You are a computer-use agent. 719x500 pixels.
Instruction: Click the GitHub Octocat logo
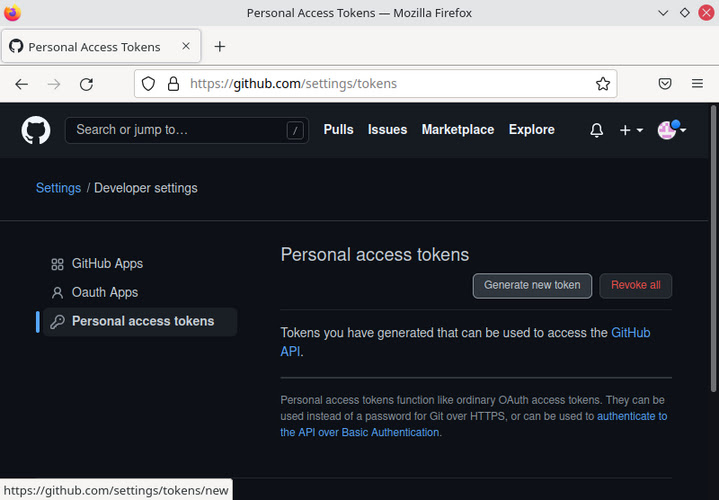36,130
